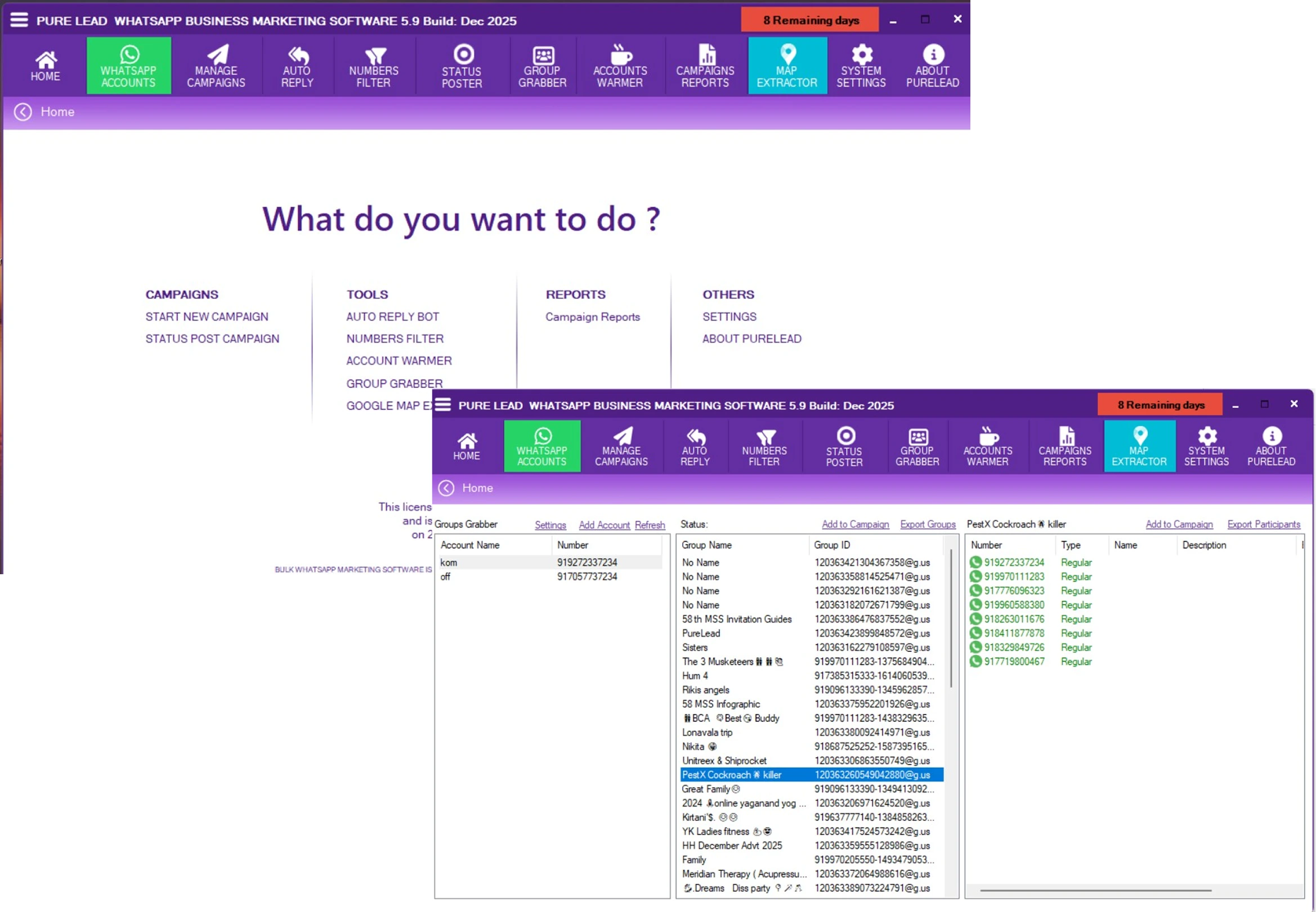This screenshot has width=1316, height=912.
Task: Click Add Account link in Groups Grabber
Action: [604, 525]
